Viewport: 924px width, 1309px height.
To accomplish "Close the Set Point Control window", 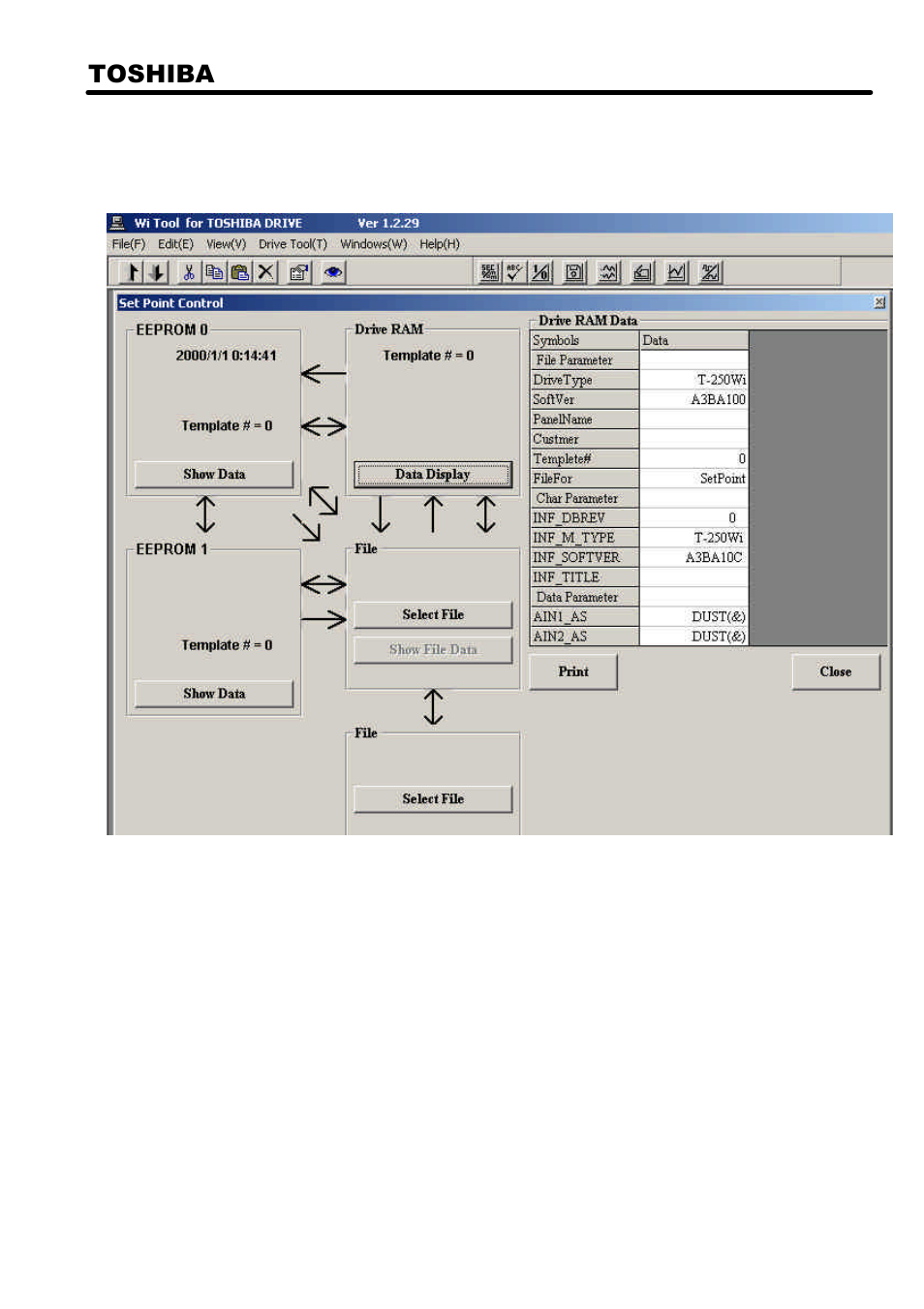I will click(879, 302).
